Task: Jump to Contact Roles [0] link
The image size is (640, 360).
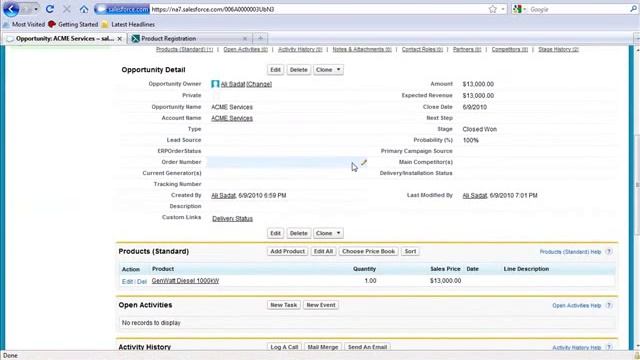Action: 422,49
